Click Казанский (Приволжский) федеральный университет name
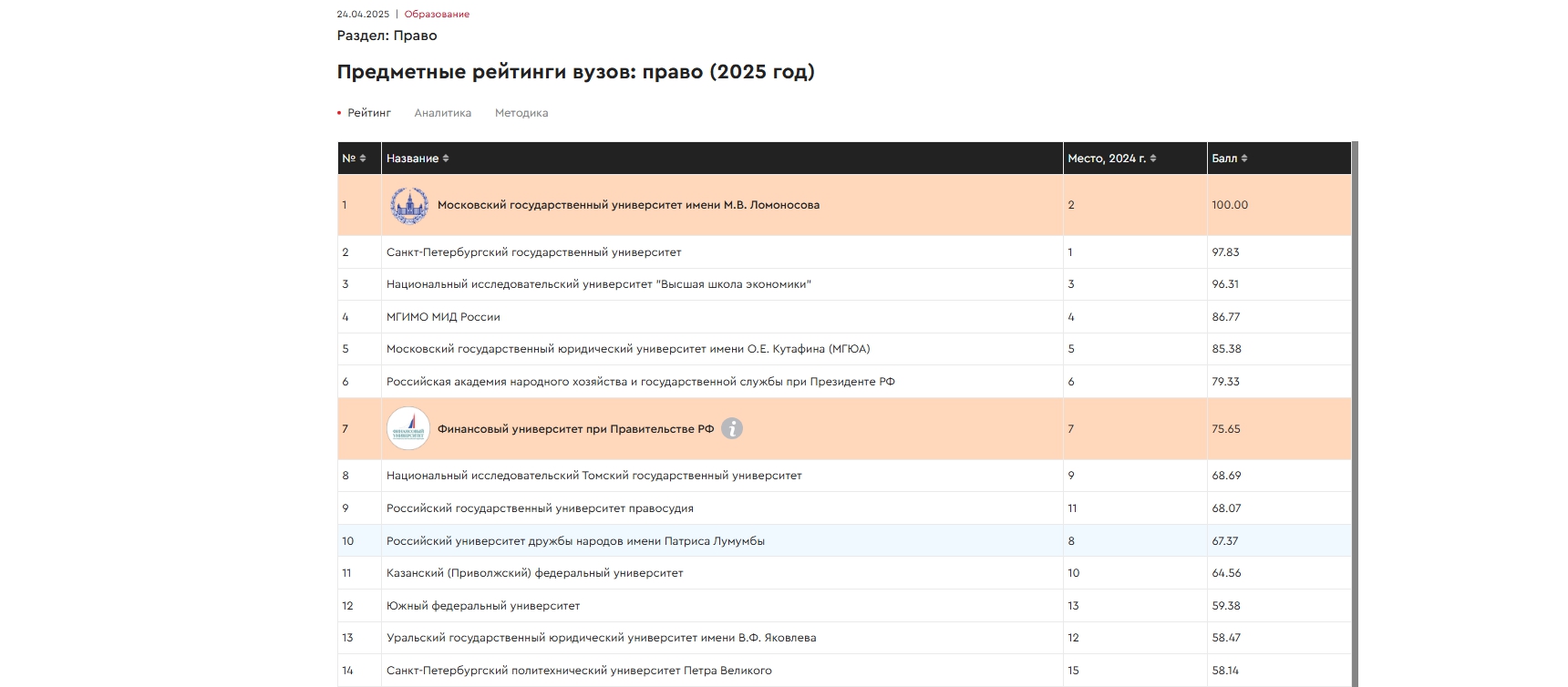 [535, 573]
